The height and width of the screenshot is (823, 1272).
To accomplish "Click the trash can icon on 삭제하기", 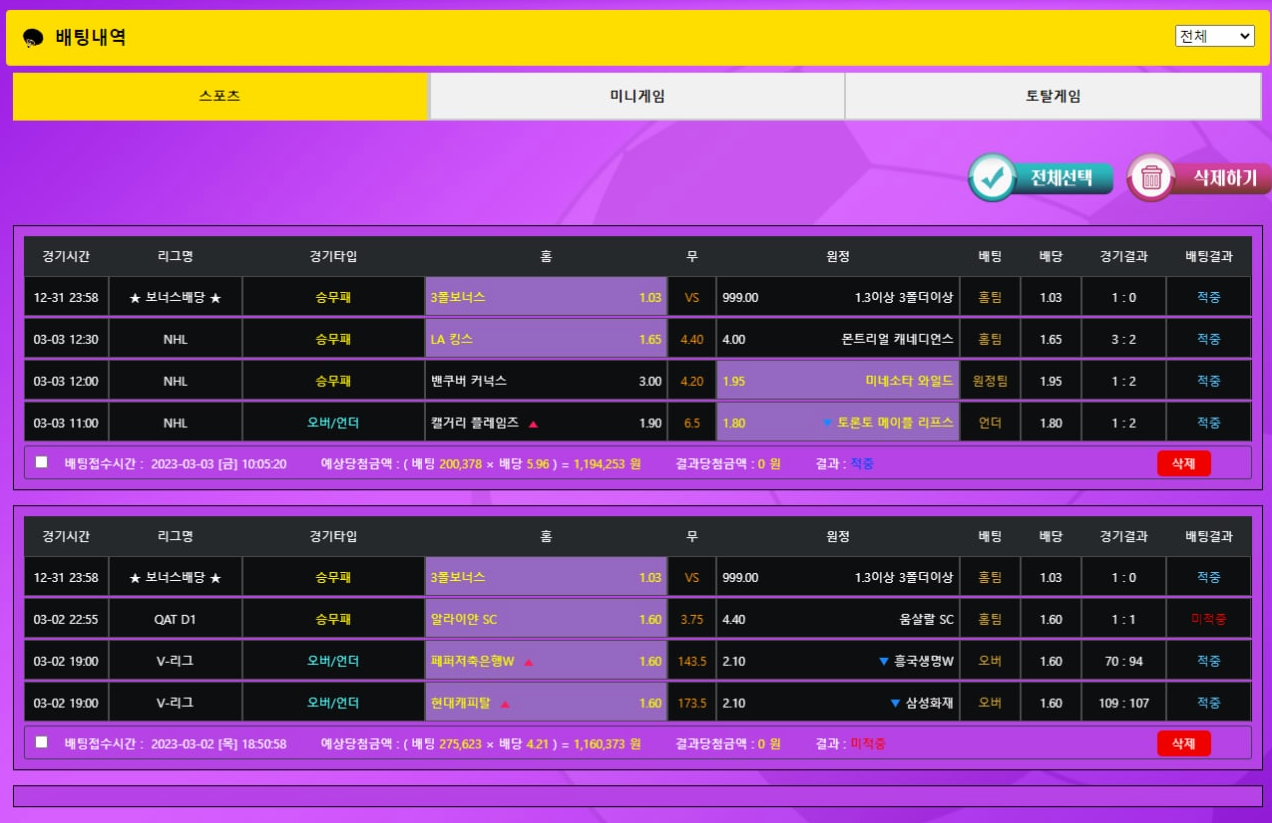I will pyautogui.click(x=1151, y=178).
